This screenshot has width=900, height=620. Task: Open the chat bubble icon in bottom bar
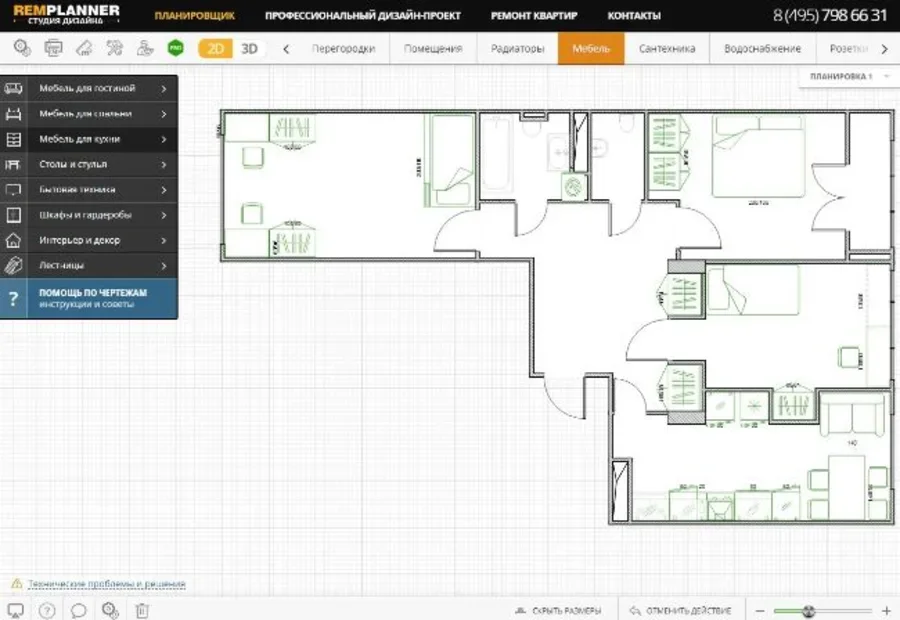[78, 610]
